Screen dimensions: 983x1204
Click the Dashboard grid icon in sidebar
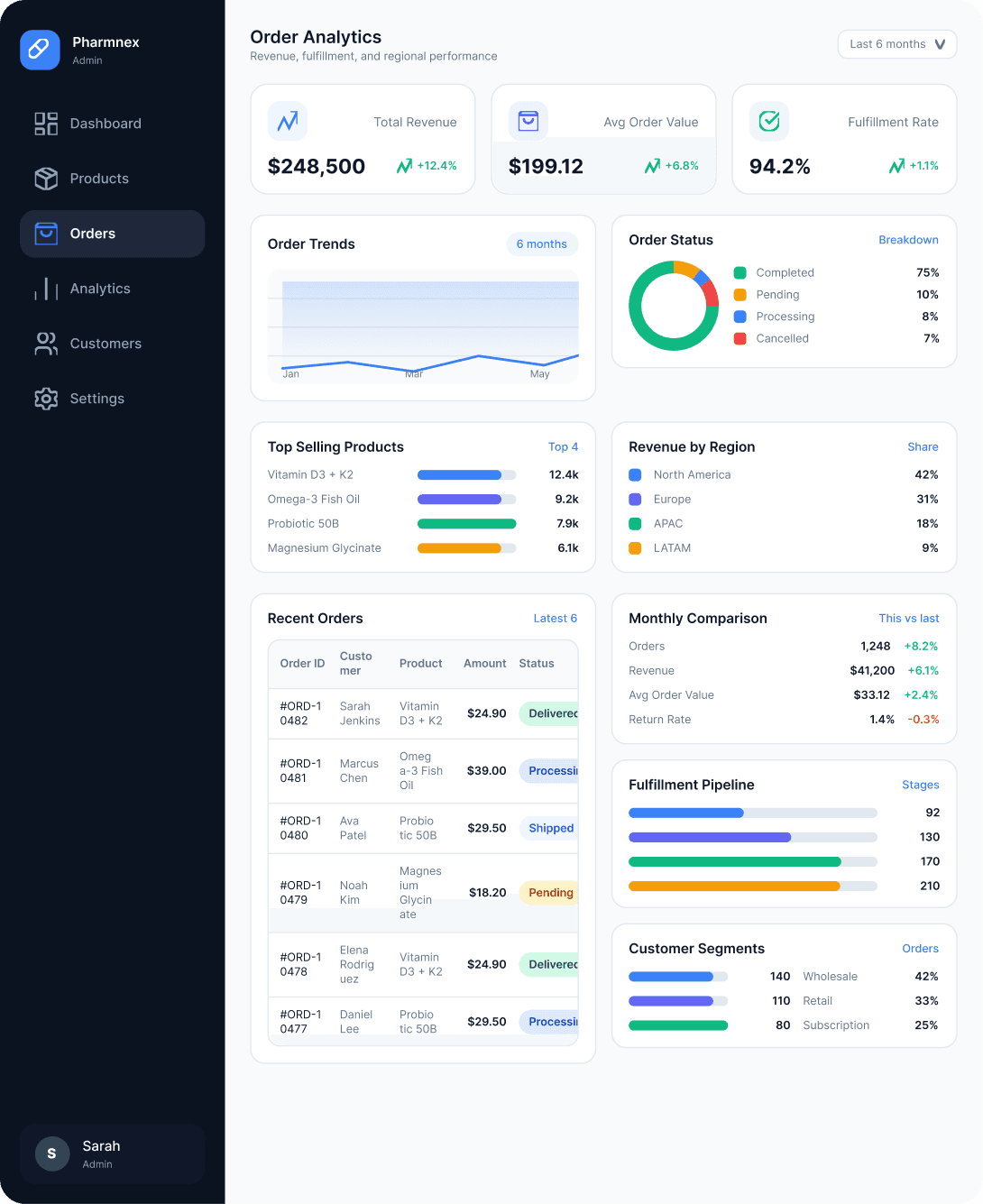pos(46,124)
